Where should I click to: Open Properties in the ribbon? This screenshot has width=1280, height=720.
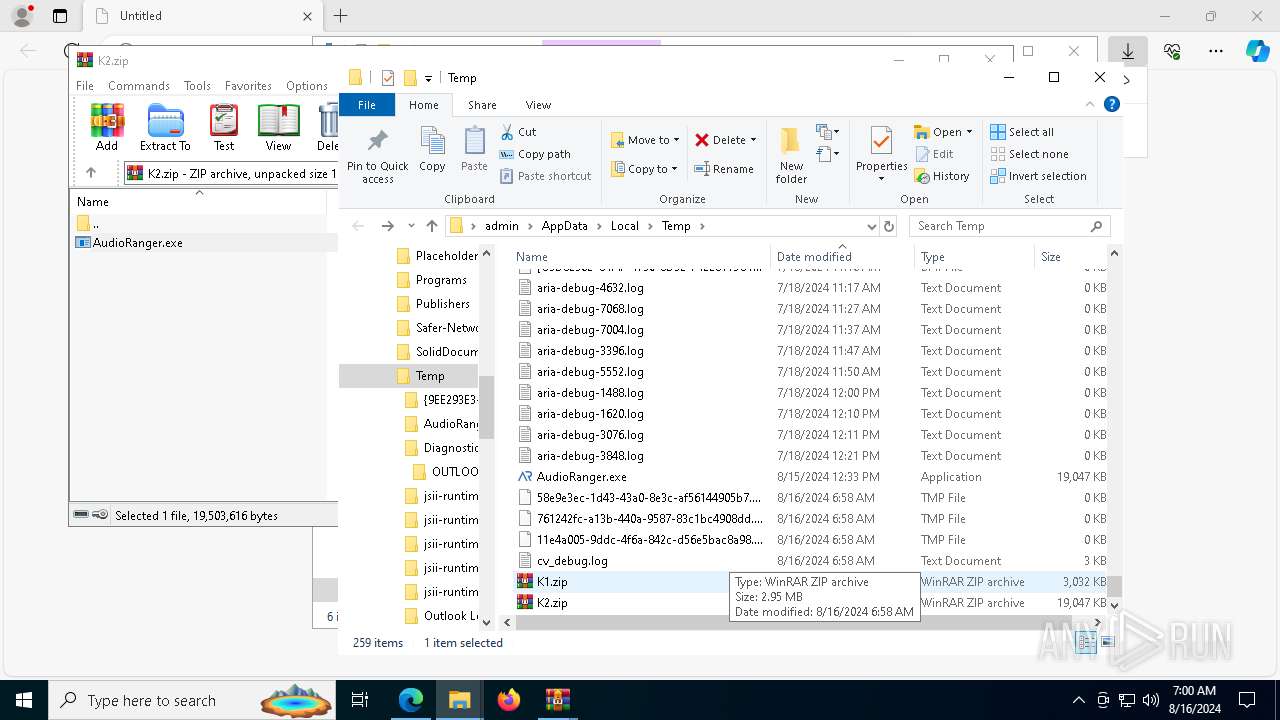tap(882, 154)
